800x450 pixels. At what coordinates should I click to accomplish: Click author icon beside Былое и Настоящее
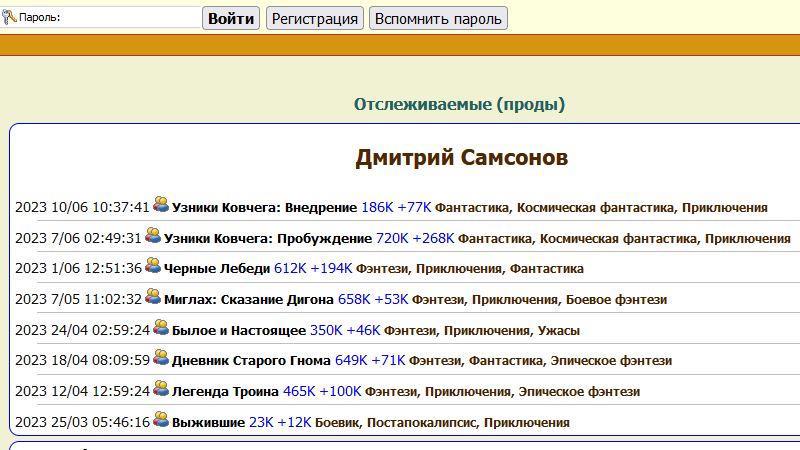[x=161, y=327]
